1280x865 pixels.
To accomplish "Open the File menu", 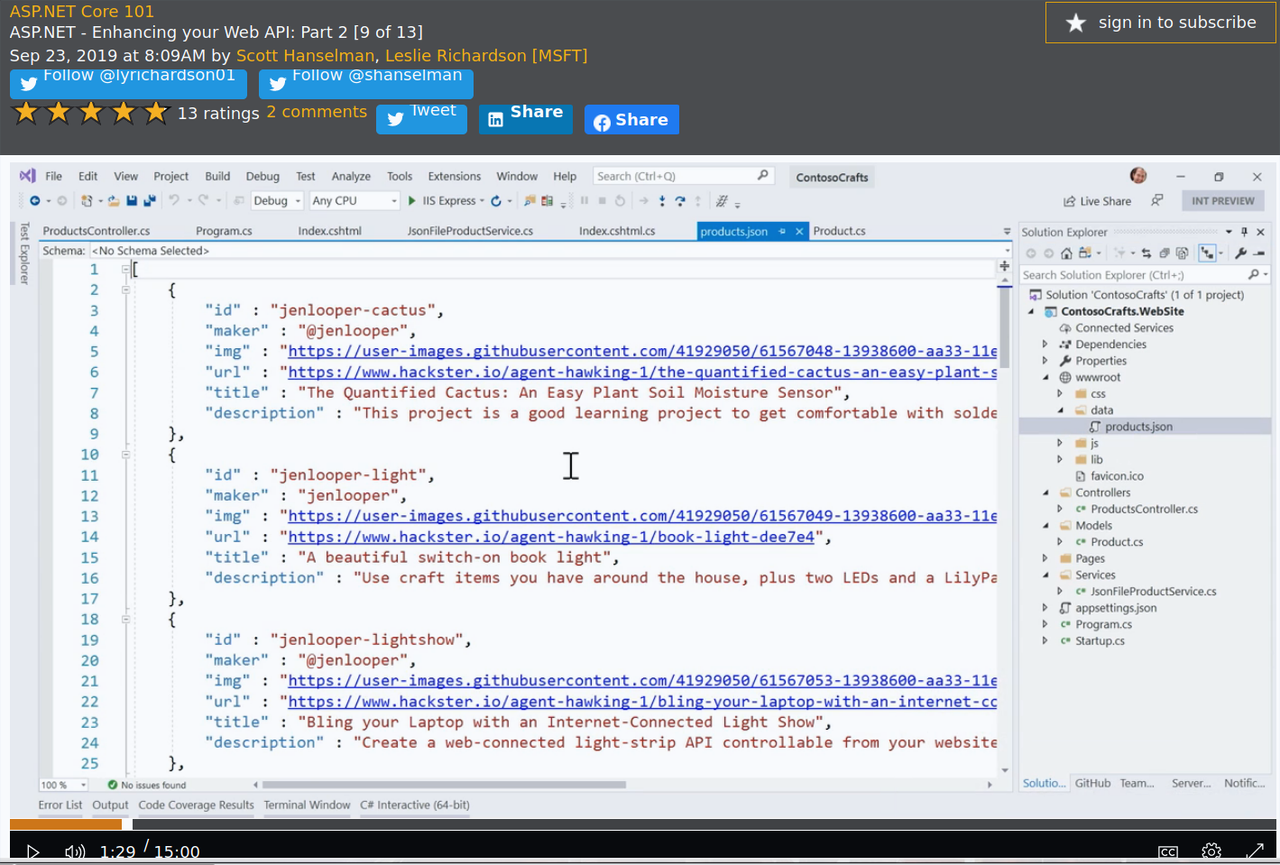I will [54, 176].
